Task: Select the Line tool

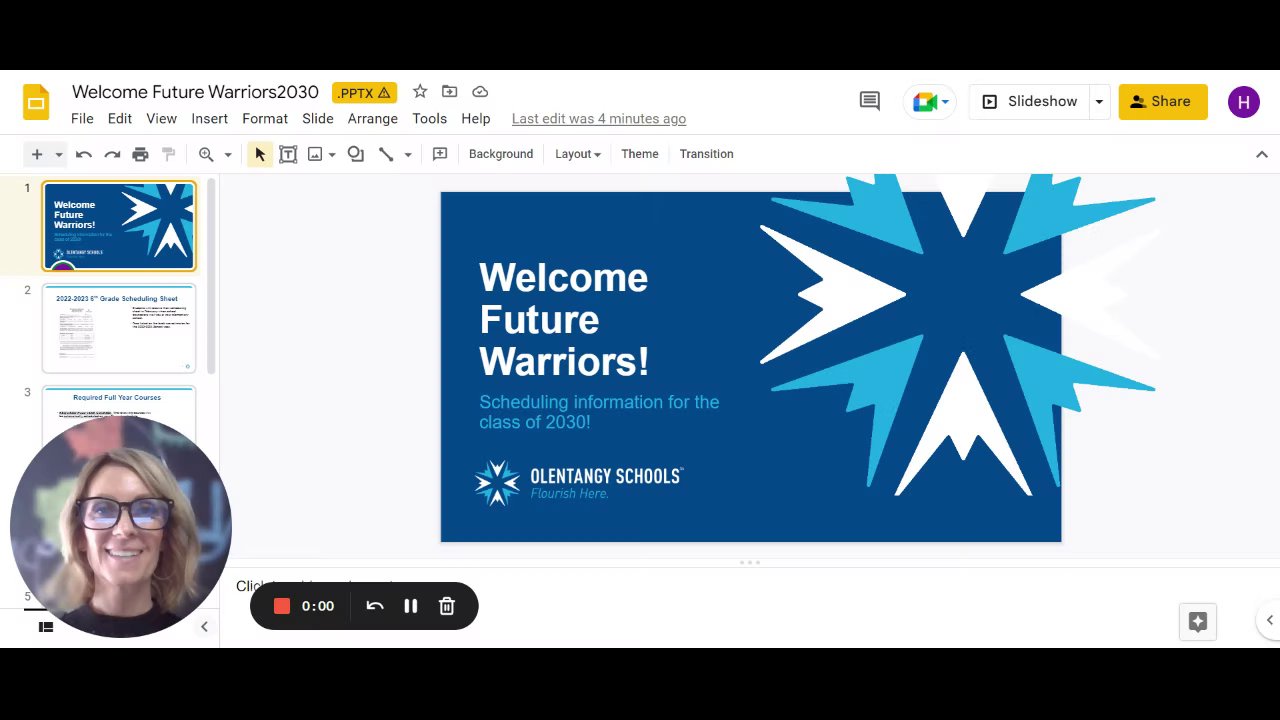Action: [386, 154]
